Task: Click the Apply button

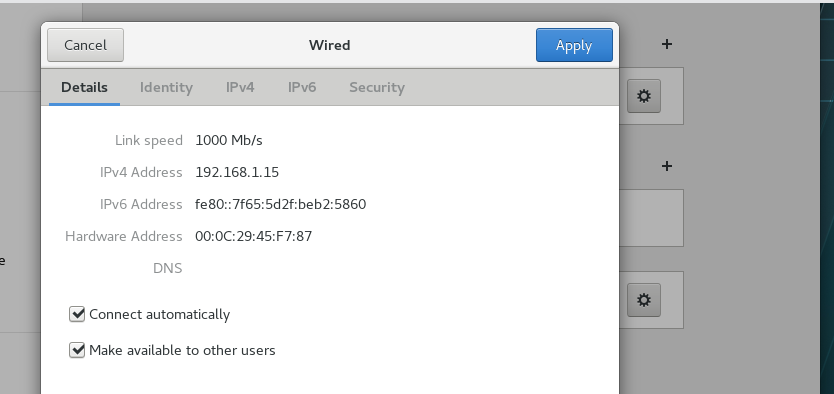Action: (574, 45)
